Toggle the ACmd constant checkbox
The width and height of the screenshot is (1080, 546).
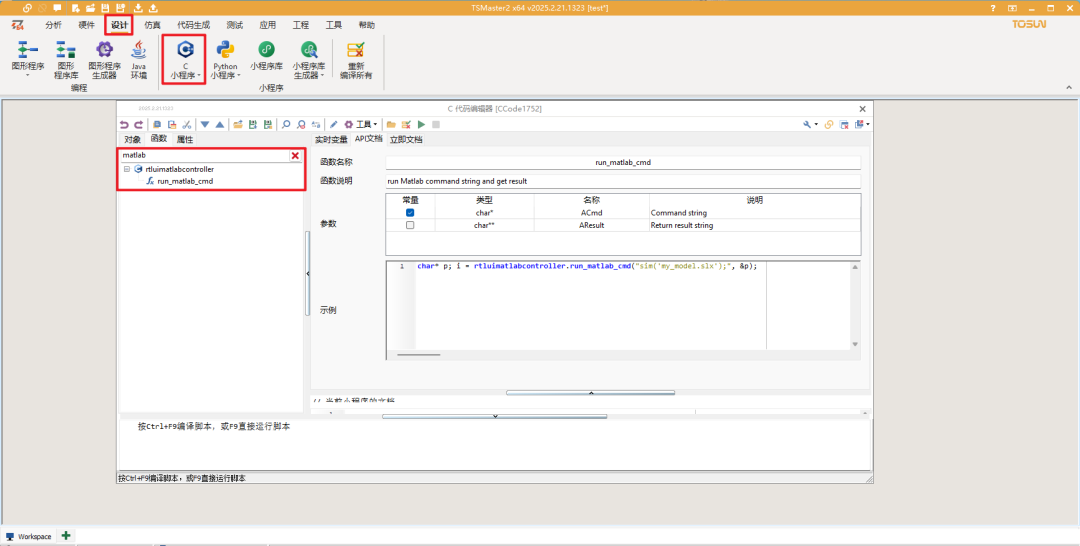pos(410,213)
